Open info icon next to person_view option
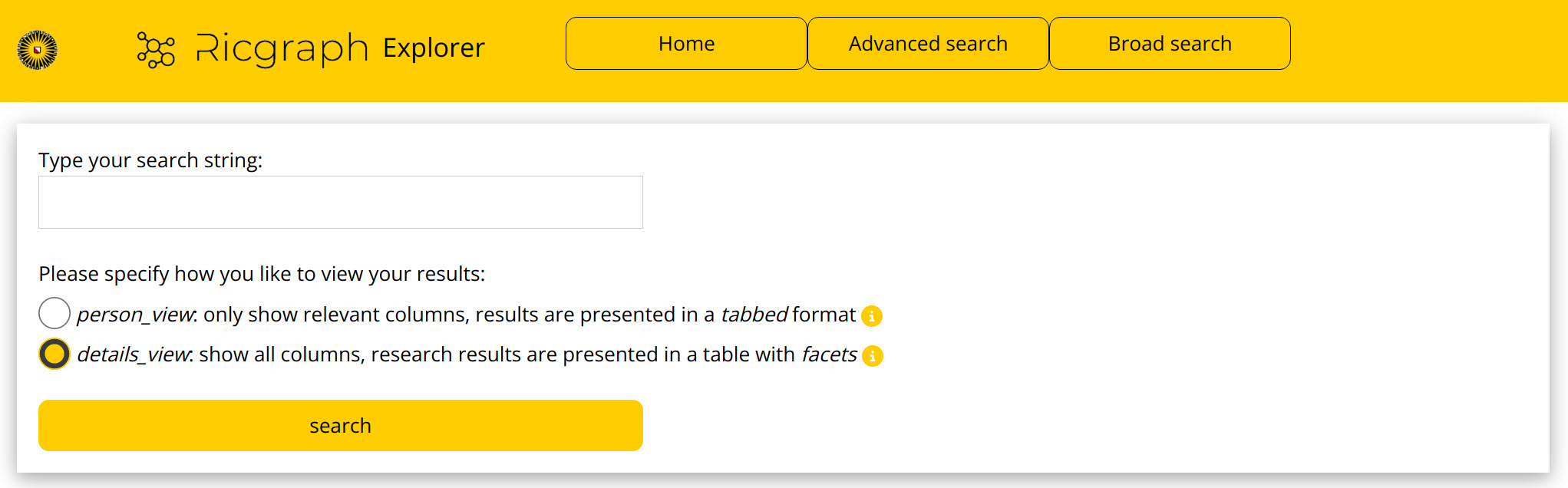 coord(872,316)
